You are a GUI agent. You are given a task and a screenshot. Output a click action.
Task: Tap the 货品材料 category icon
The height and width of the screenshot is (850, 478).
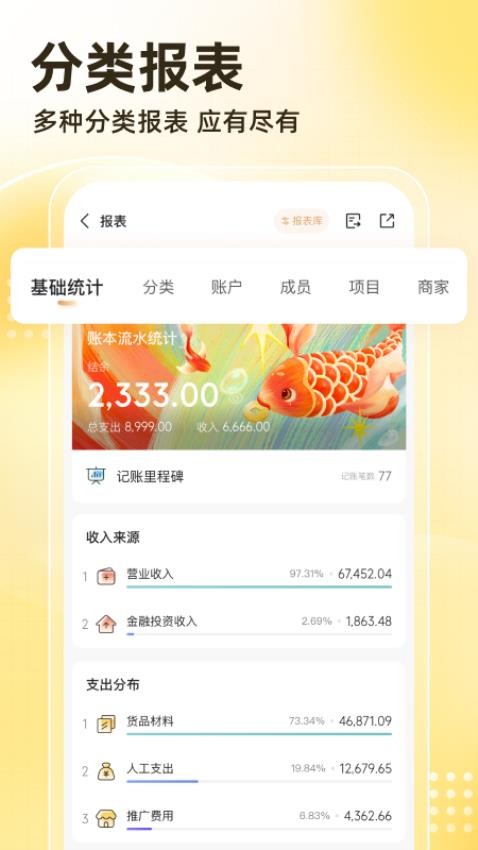[106, 724]
